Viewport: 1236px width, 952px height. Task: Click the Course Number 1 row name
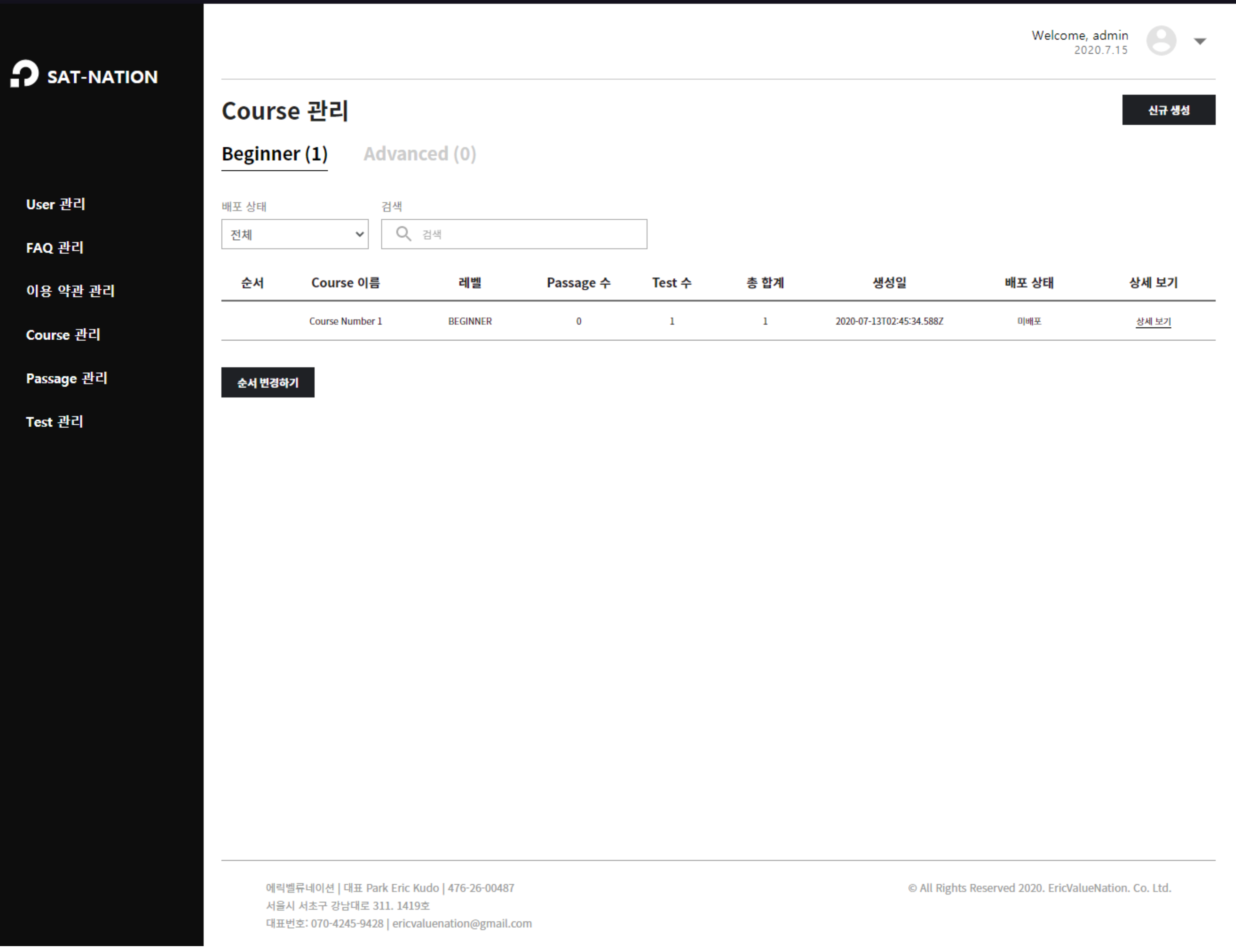click(x=345, y=321)
